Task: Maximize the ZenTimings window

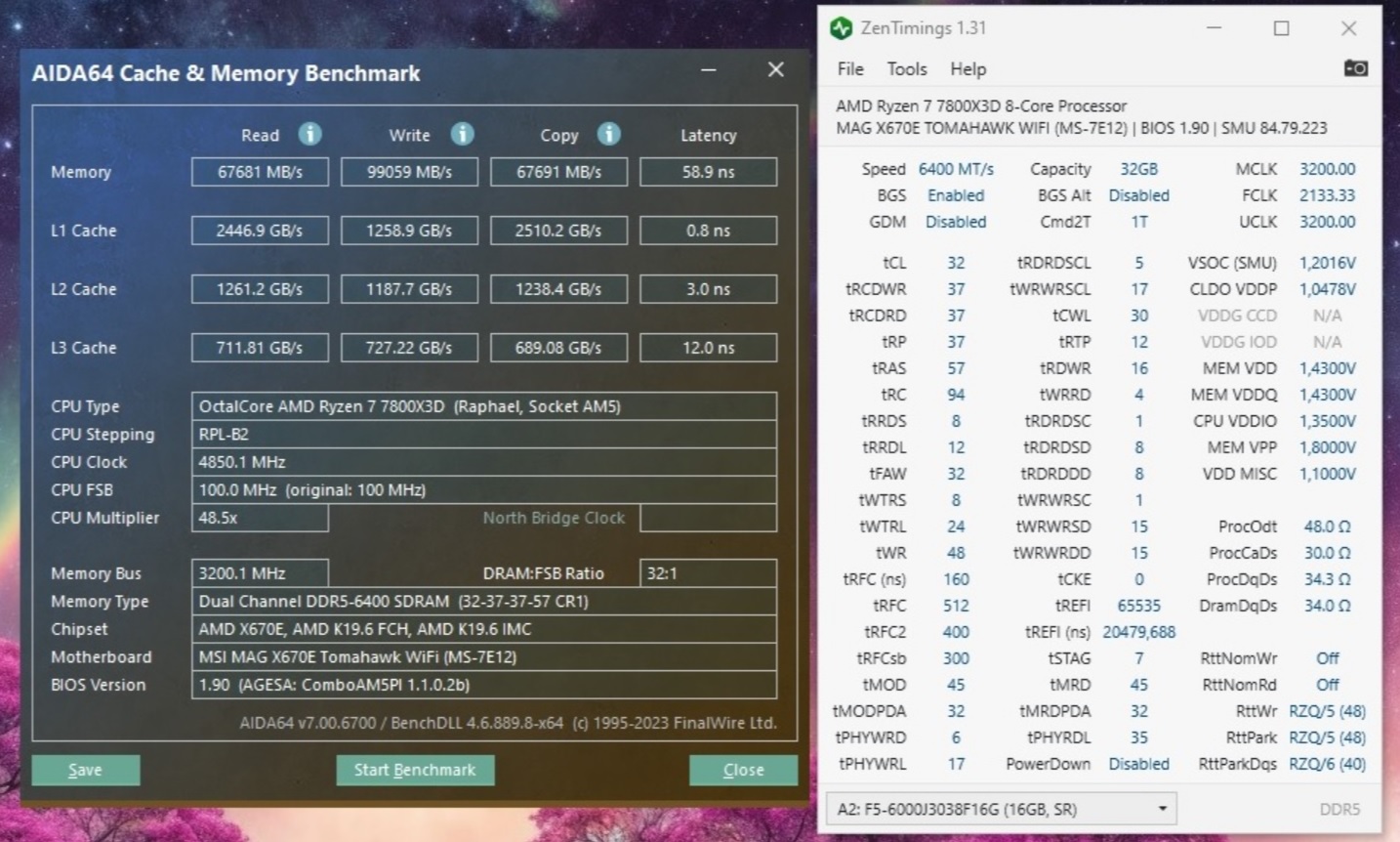Action: [x=1281, y=28]
